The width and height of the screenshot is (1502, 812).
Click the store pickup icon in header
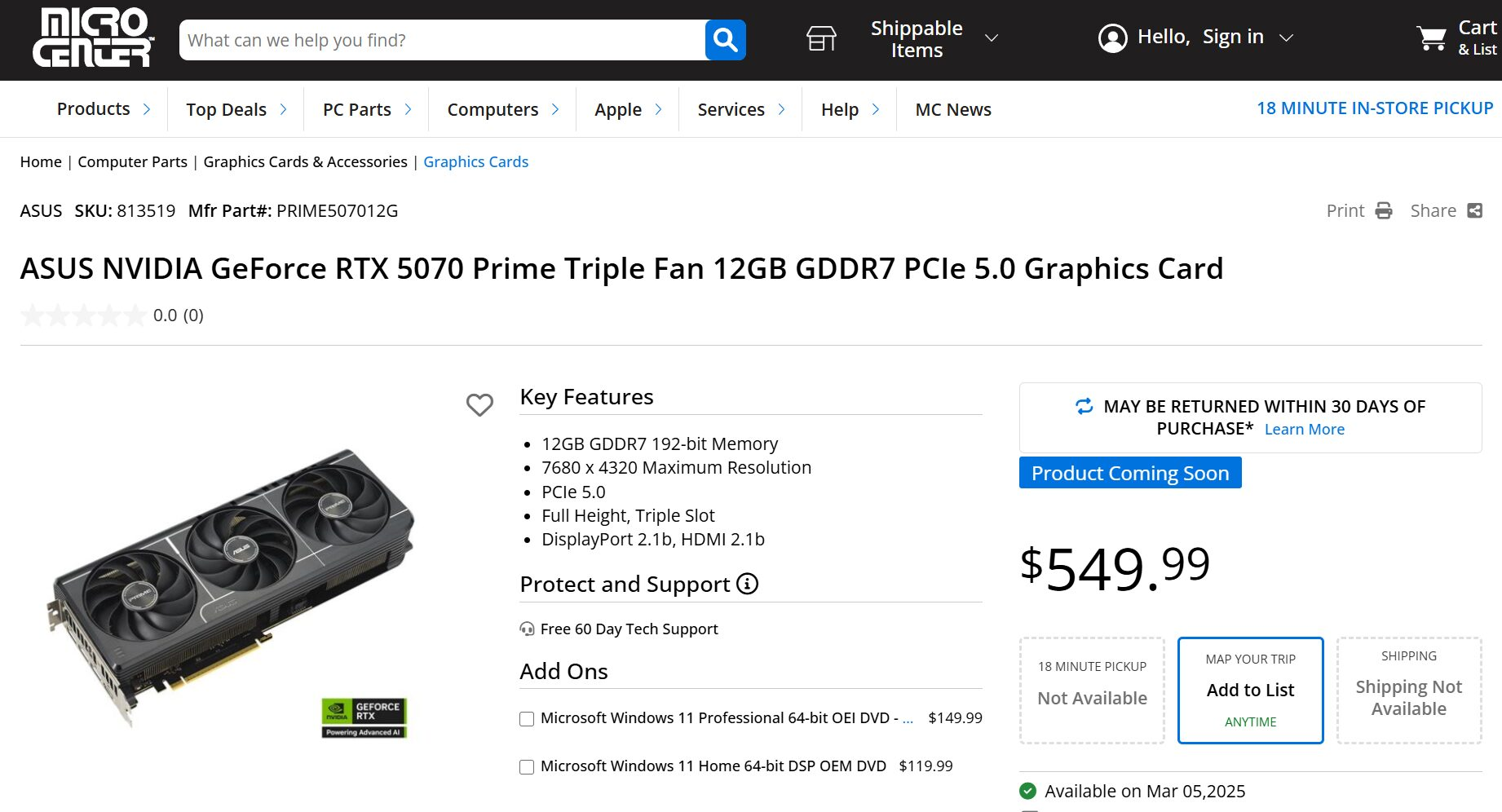(821, 38)
